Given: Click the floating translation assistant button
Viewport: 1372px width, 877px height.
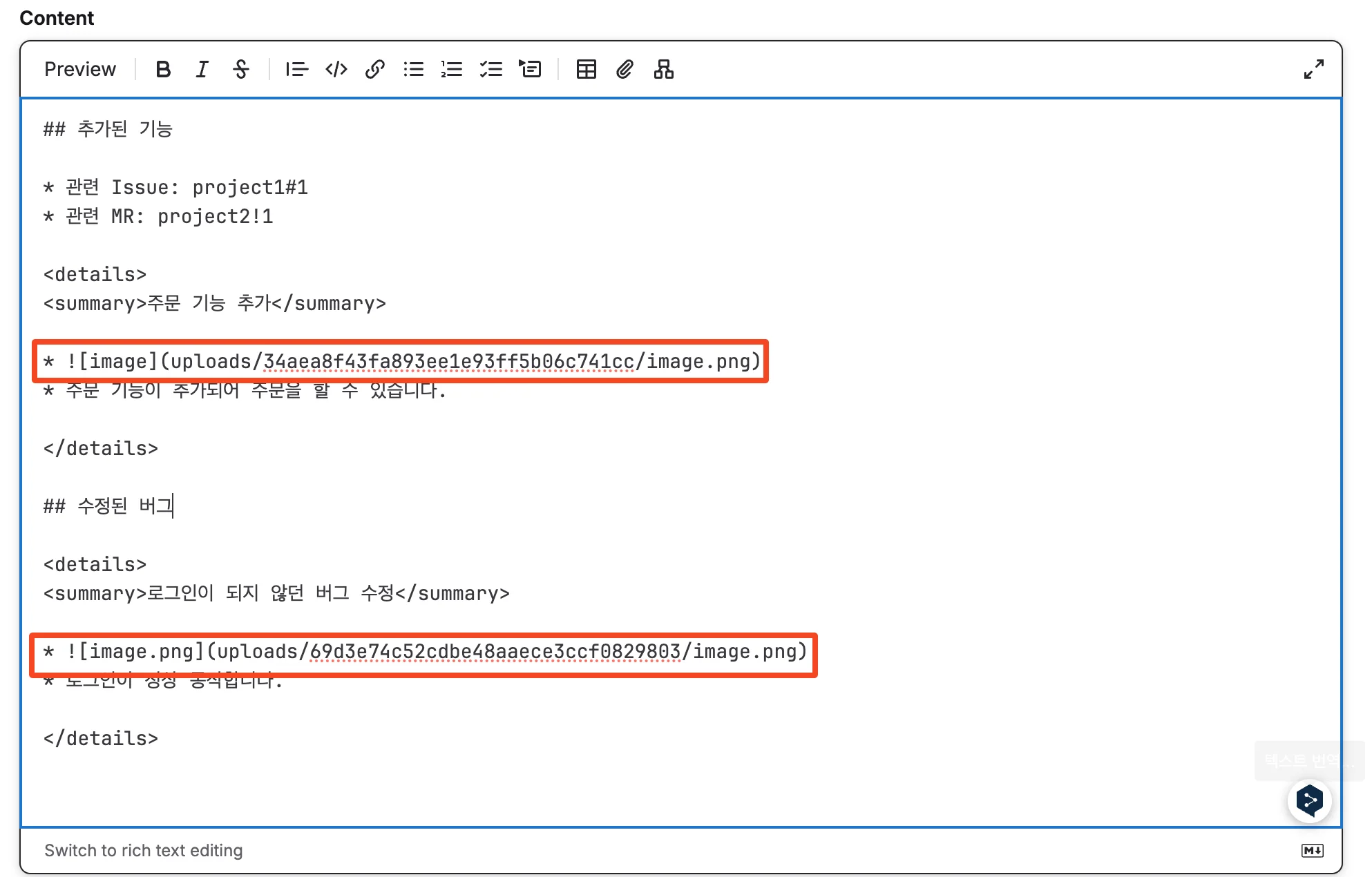Looking at the screenshot, I should pos(1309,800).
